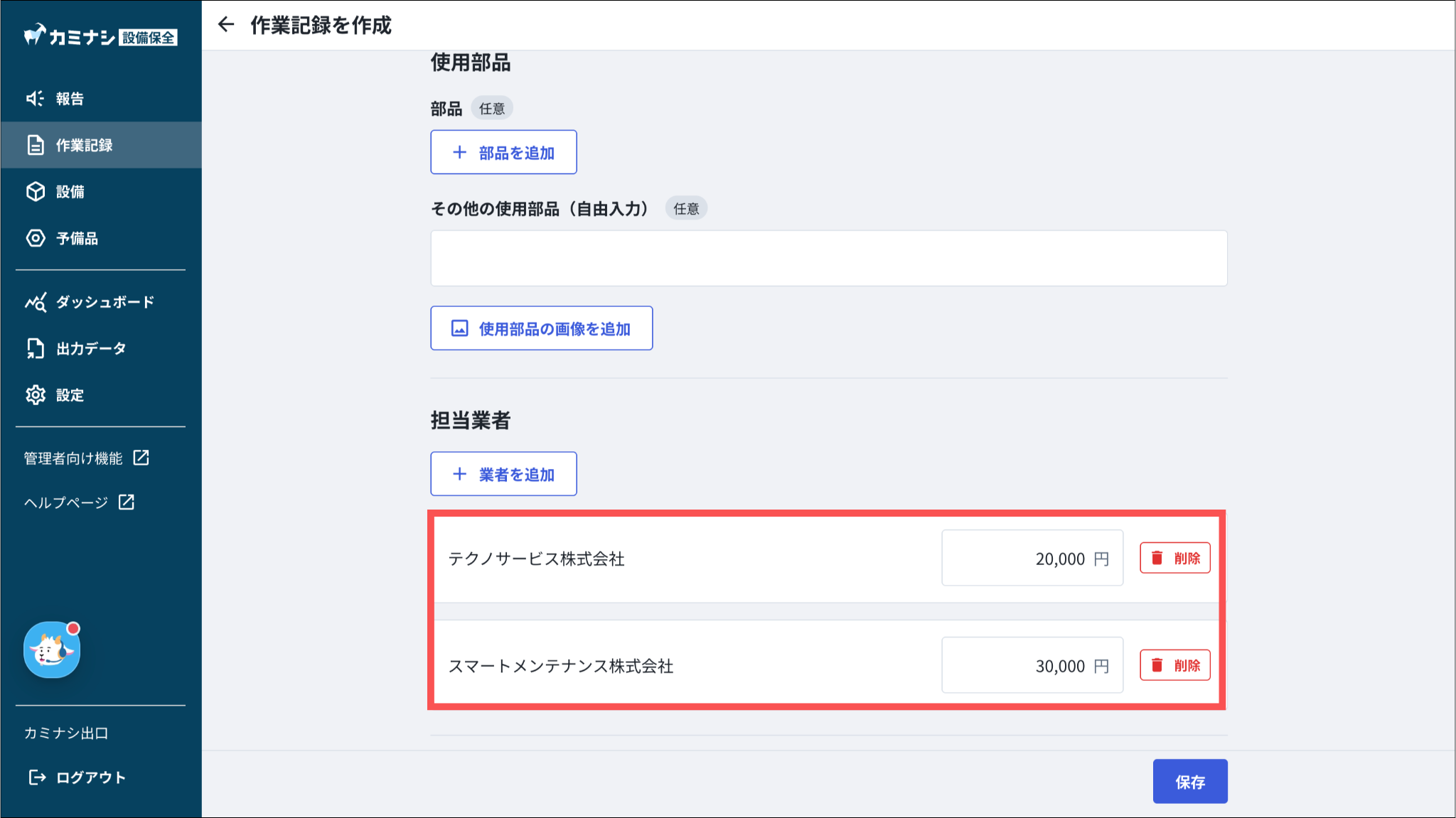Open 設定 gear in the sidebar

coord(70,395)
